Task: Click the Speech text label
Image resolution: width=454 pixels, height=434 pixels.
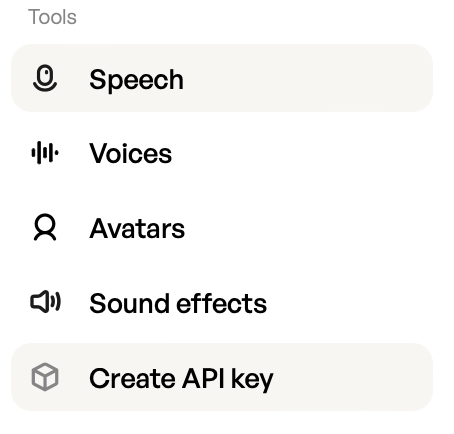Action: 136,80
